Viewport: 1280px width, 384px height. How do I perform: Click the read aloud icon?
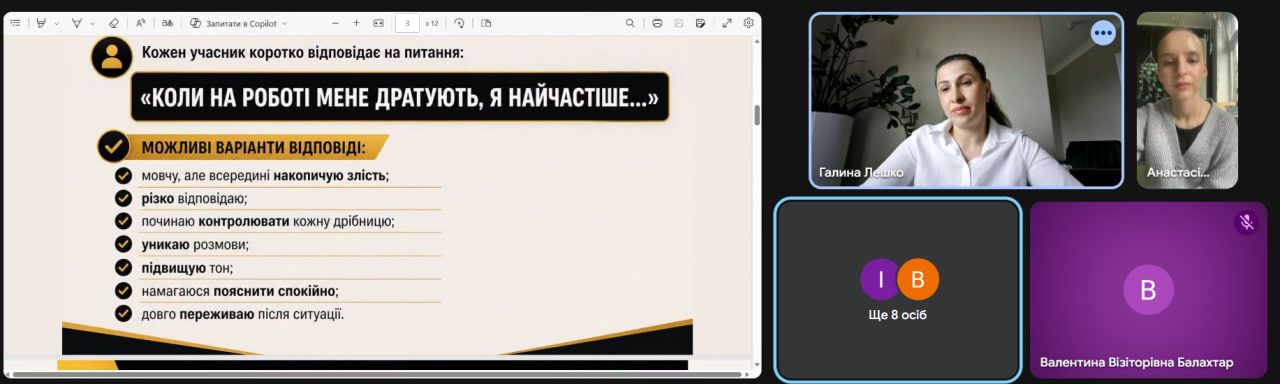[x=140, y=22]
